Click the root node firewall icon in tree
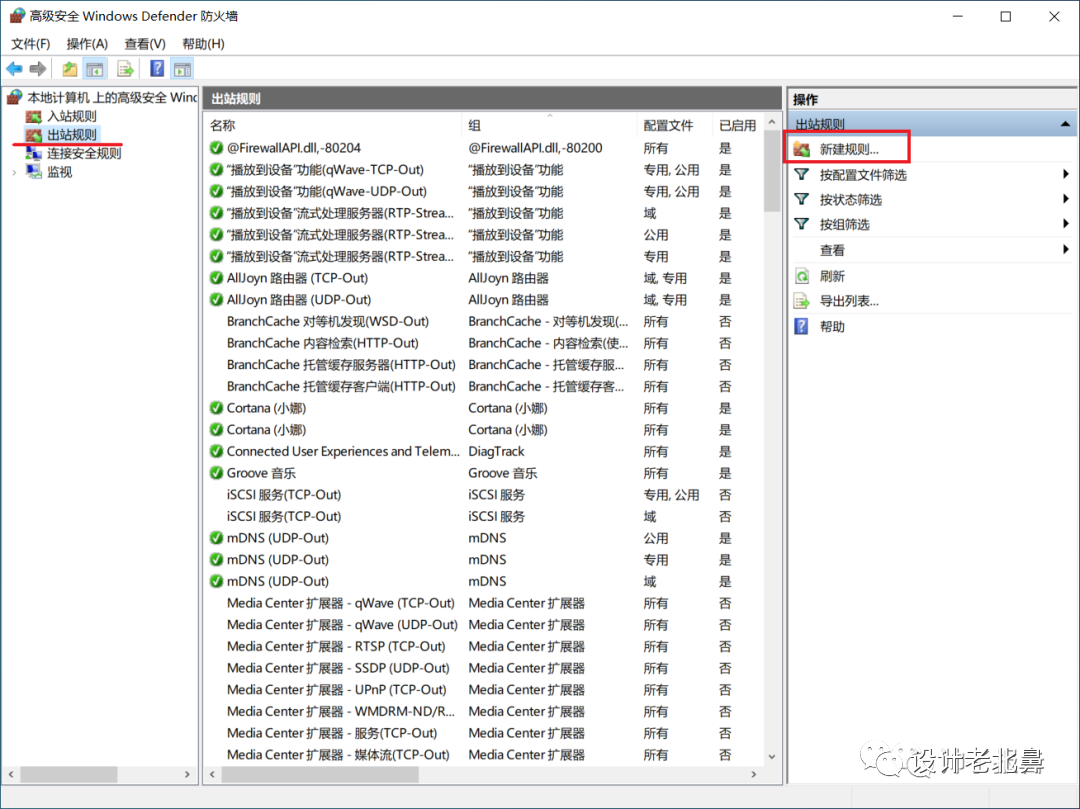The image size is (1080, 809). tap(15, 97)
